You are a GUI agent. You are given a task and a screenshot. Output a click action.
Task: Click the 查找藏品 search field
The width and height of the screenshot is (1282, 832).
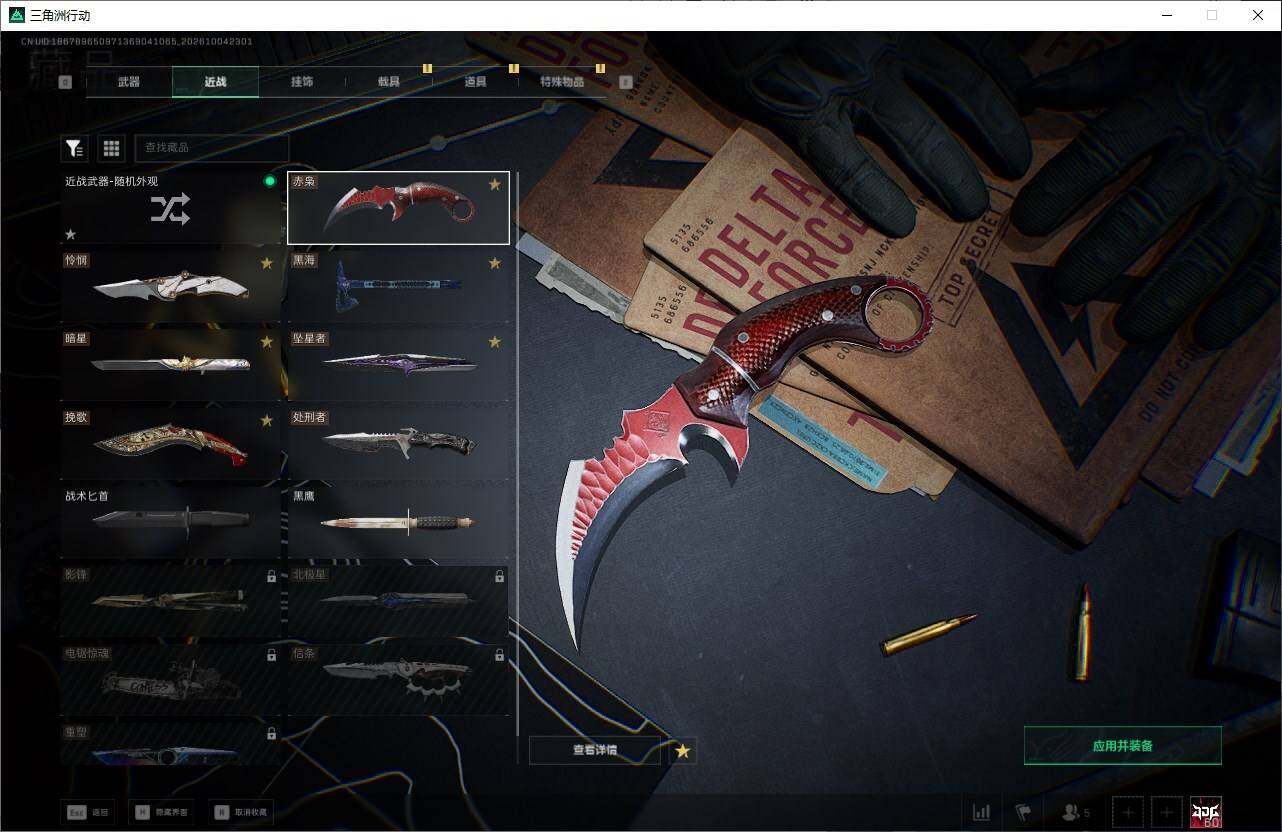point(212,148)
